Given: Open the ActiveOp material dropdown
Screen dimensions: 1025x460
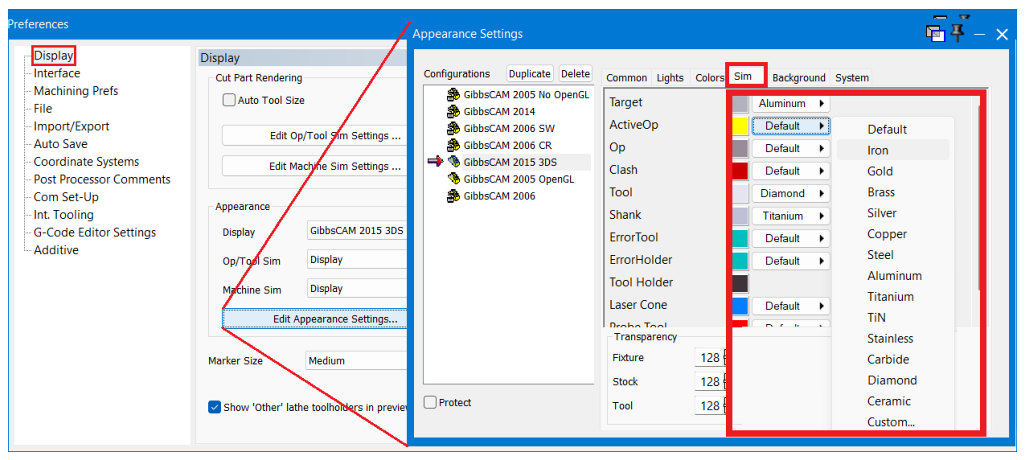Looking at the screenshot, I should point(790,125).
